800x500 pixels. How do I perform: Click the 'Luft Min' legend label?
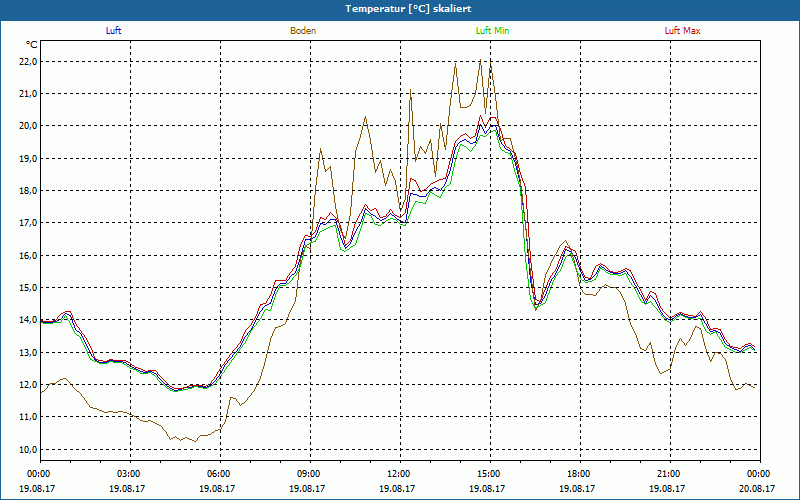492,31
